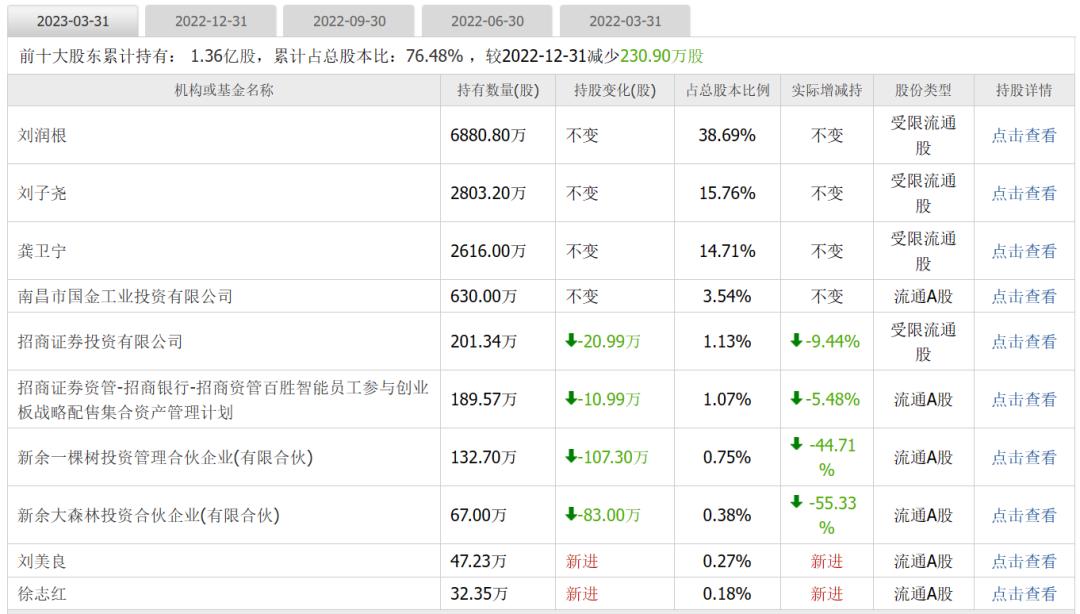The image size is (1080, 614).
Task: Open 点击查看 for 新余大森林投资合伙企业
Action: point(1024,515)
